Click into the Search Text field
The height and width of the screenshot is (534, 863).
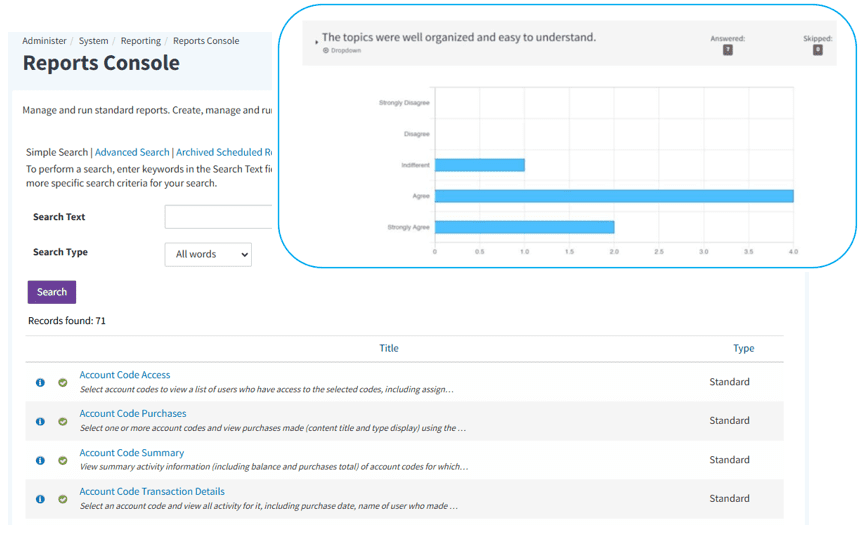(x=220, y=217)
